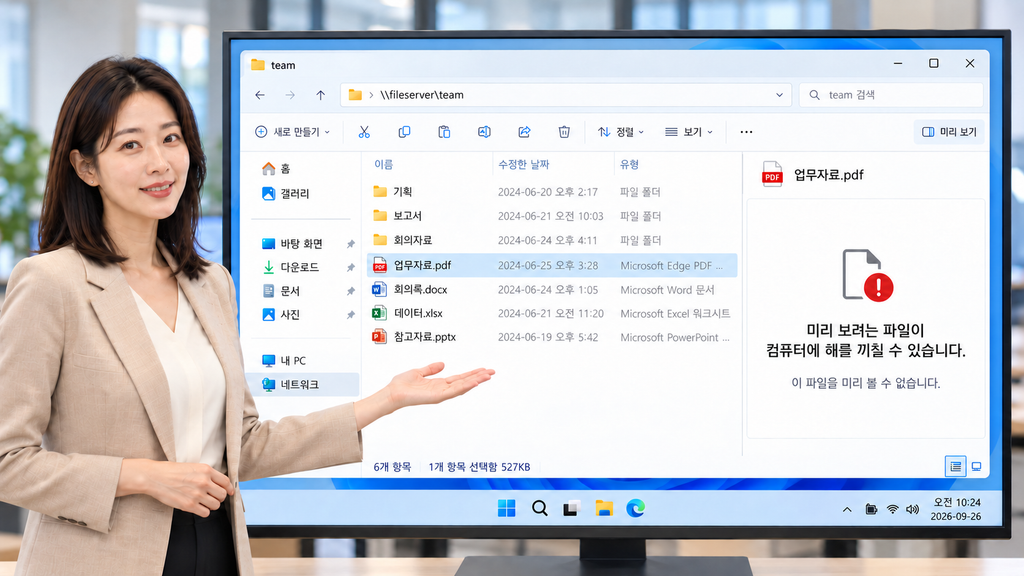Go forward with the right arrow
The height and width of the screenshot is (576, 1024).
point(290,95)
